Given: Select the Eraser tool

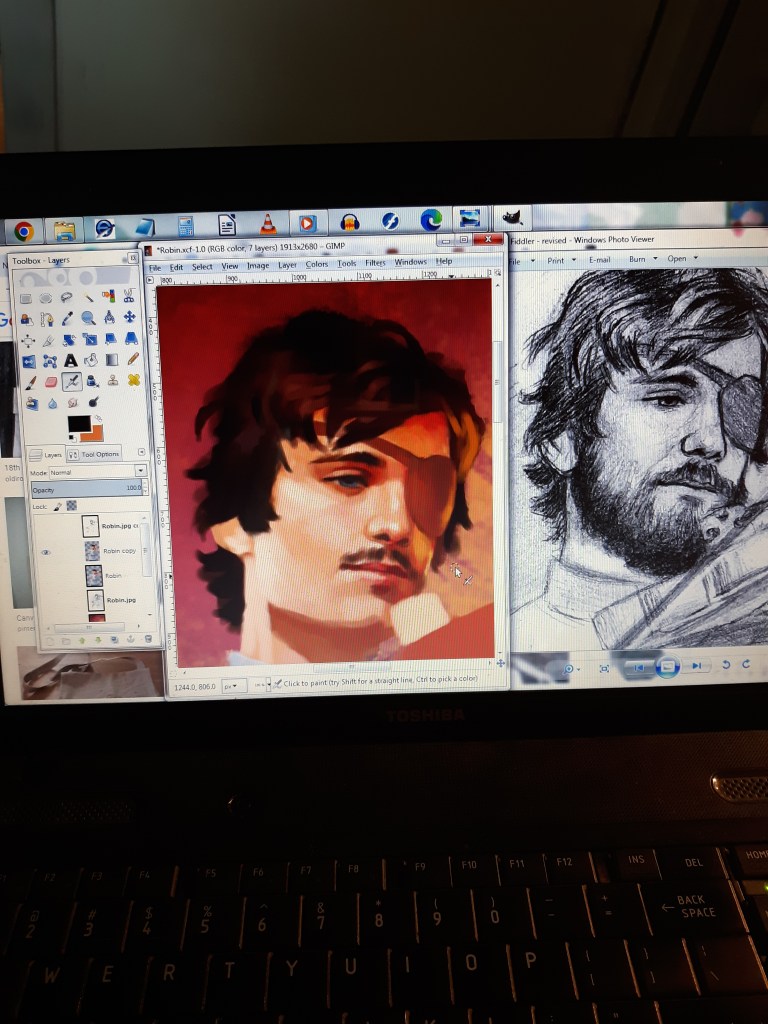Looking at the screenshot, I should [x=50, y=381].
